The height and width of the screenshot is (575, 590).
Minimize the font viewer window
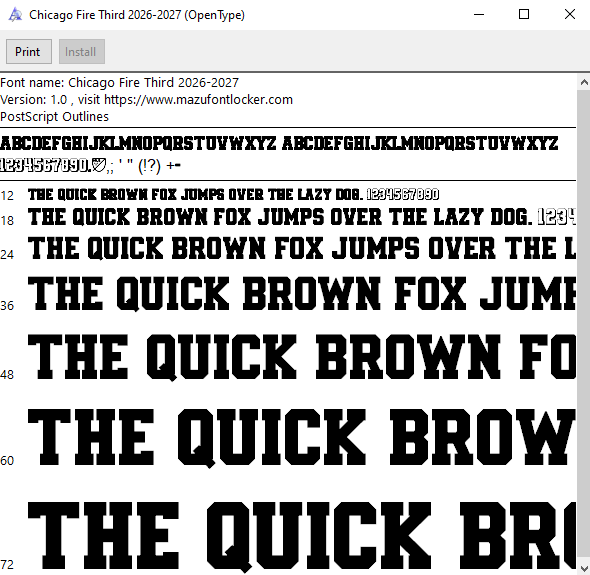479,15
